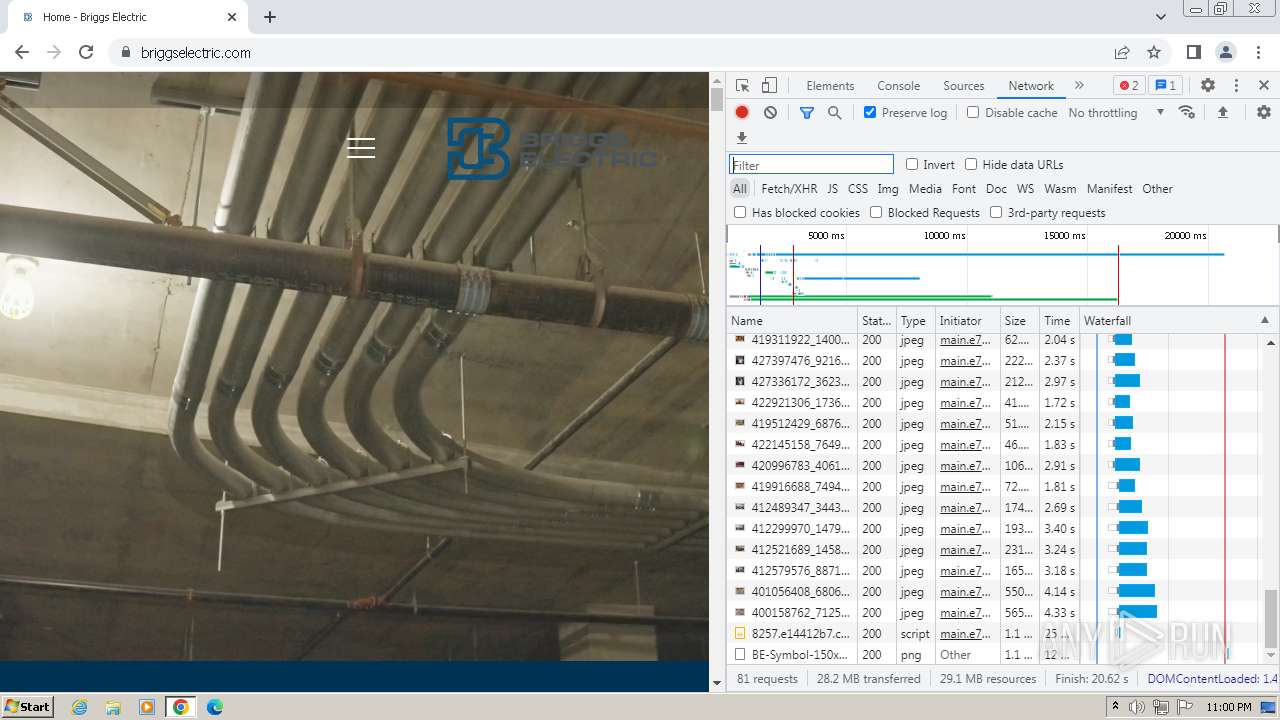Sort requests by the Size column
Image resolution: width=1280 pixels, height=720 pixels.
click(x=1019, y=321)
